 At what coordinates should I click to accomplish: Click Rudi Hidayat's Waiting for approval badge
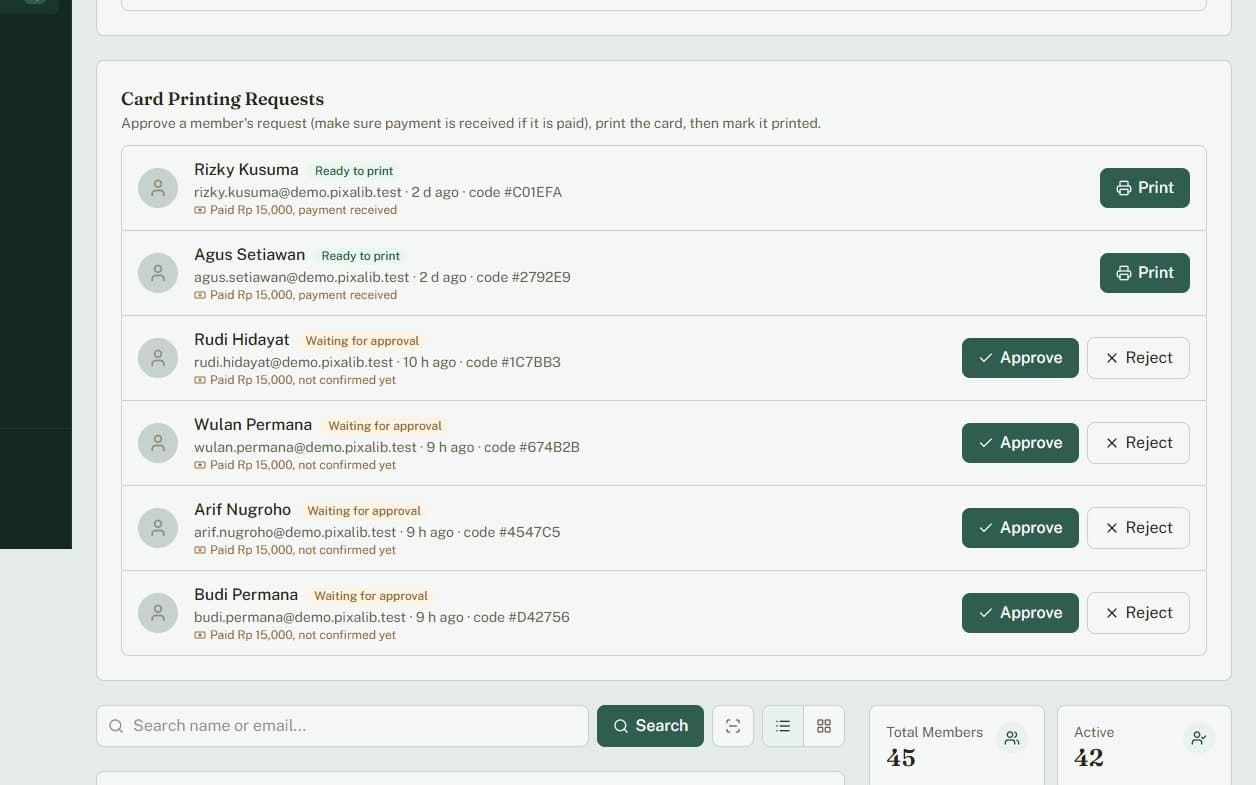362,341
